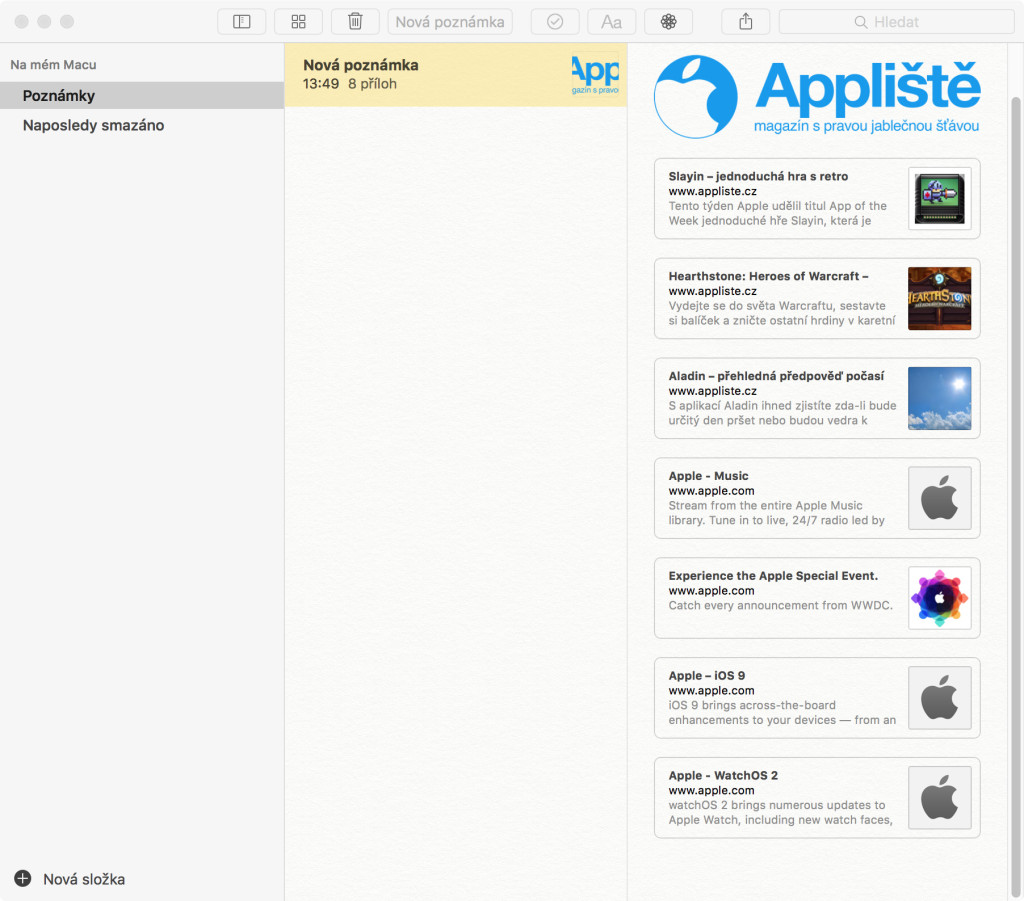Add a checklist with the checkmark icon

(x=554, y=22)
